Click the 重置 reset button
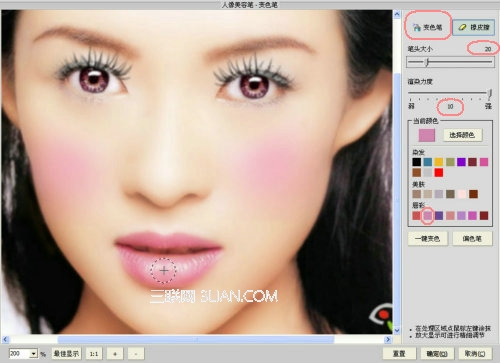Screen dimensions: 500x363 point(399,353)
